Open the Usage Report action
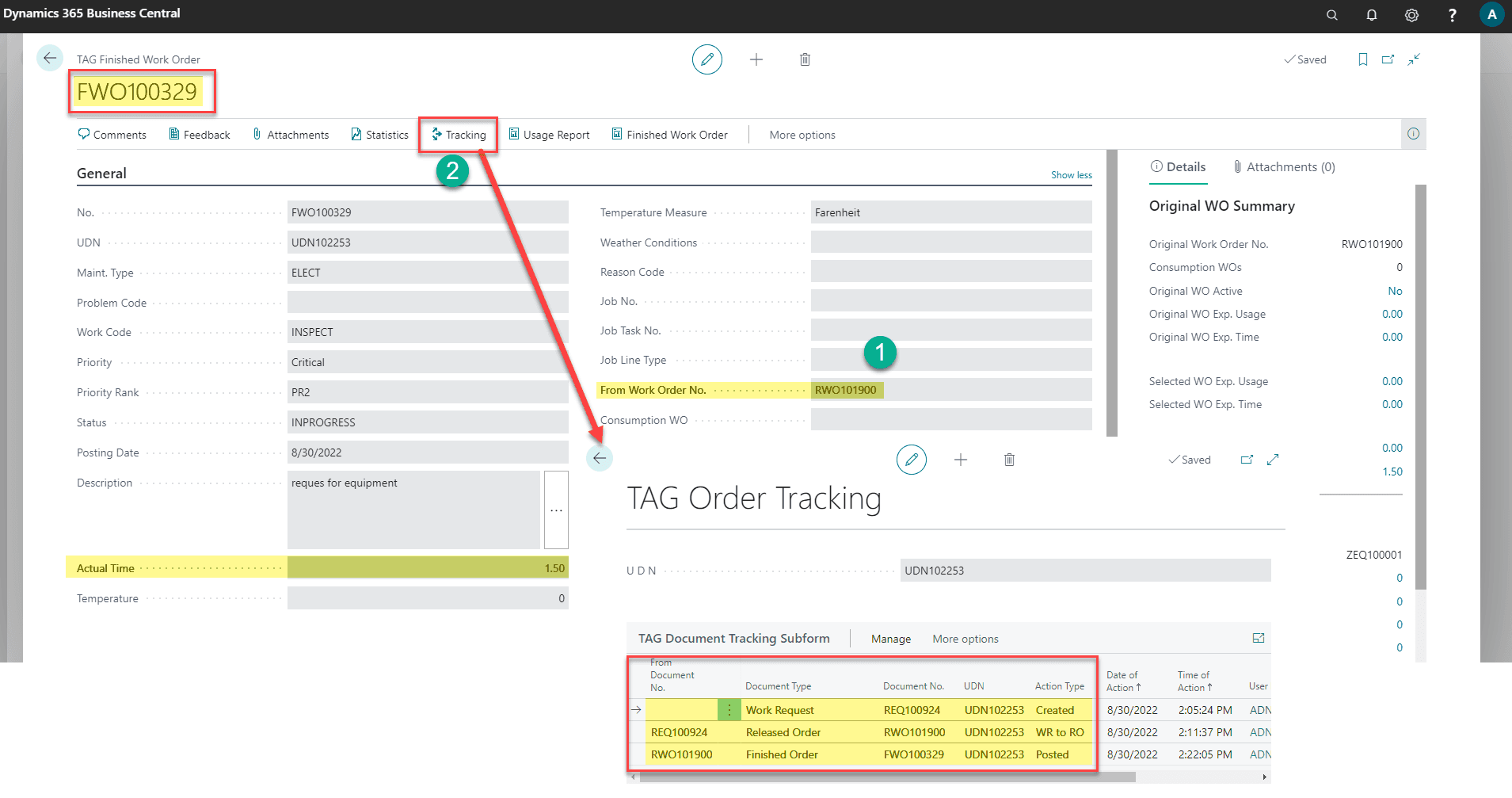Screen dimensions: 1512x798 549,135
